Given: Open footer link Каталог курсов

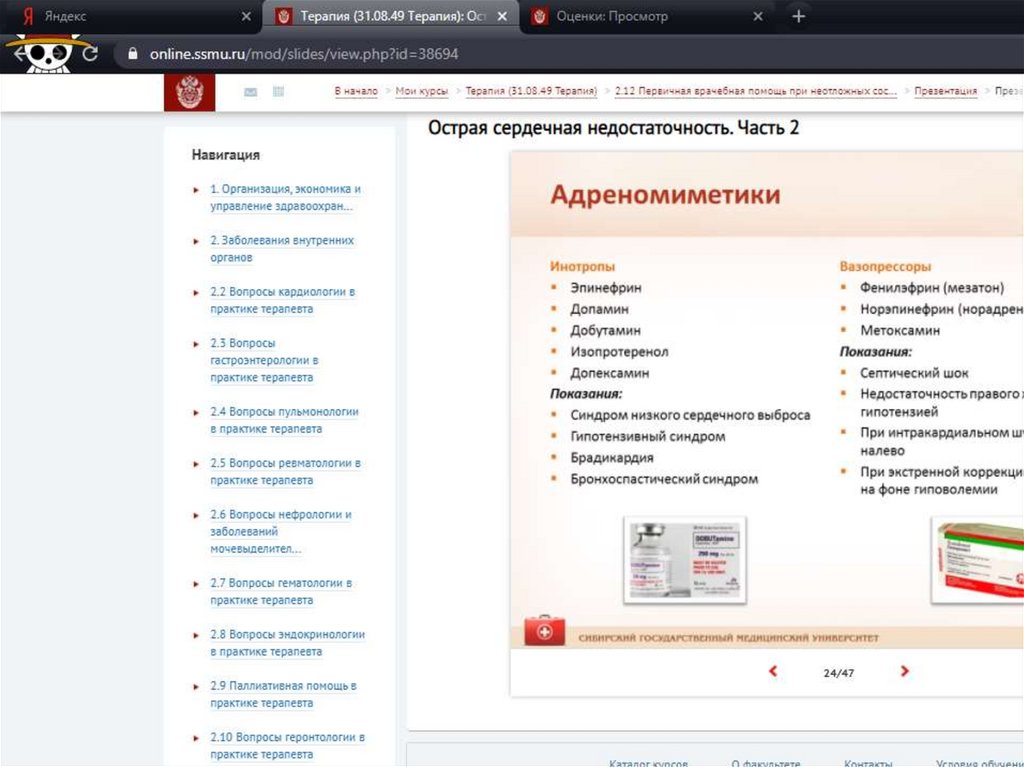Looking at the screenshot, I should [x=648, y=762].
